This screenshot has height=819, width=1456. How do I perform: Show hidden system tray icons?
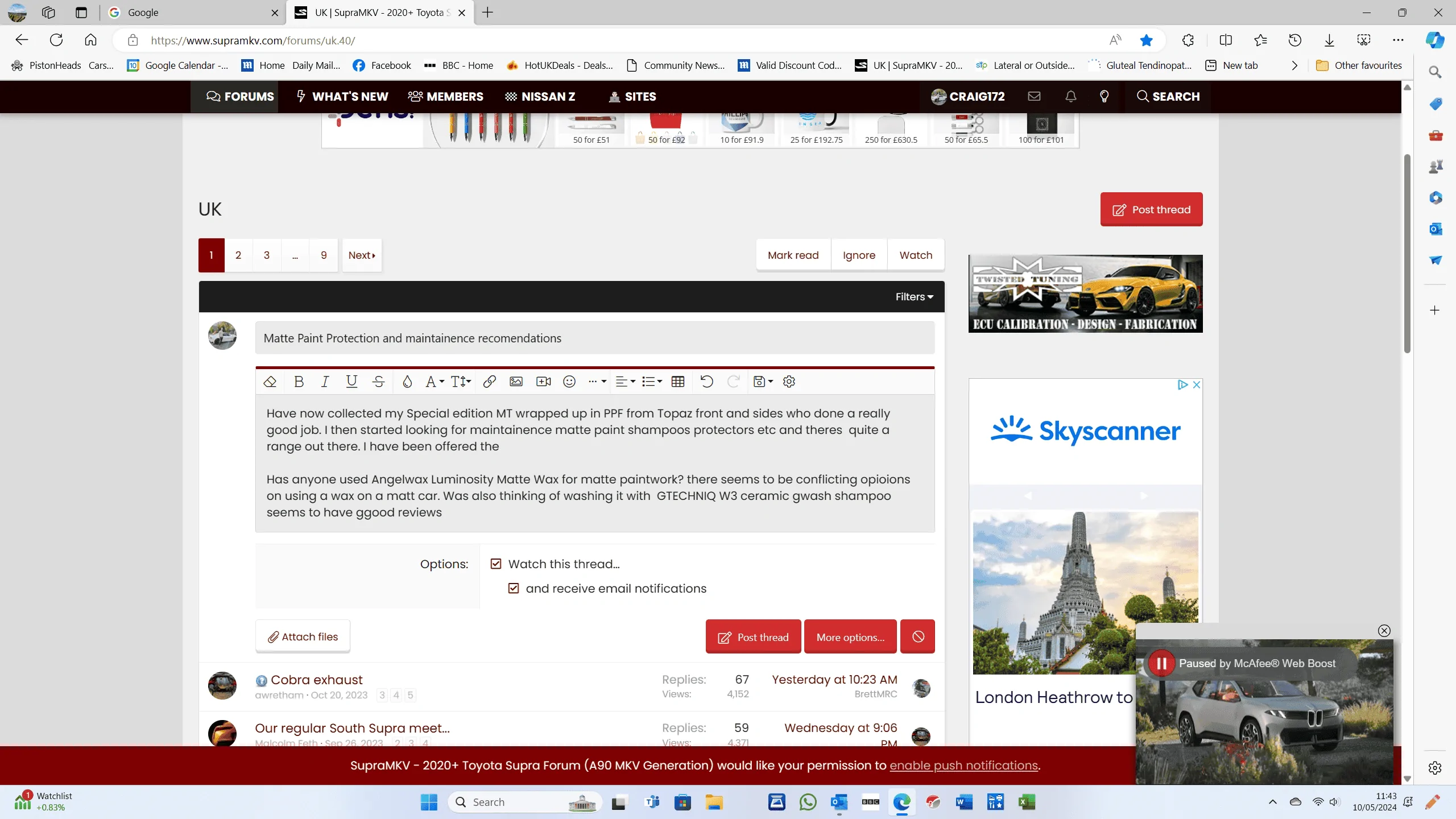[1273, 802]
